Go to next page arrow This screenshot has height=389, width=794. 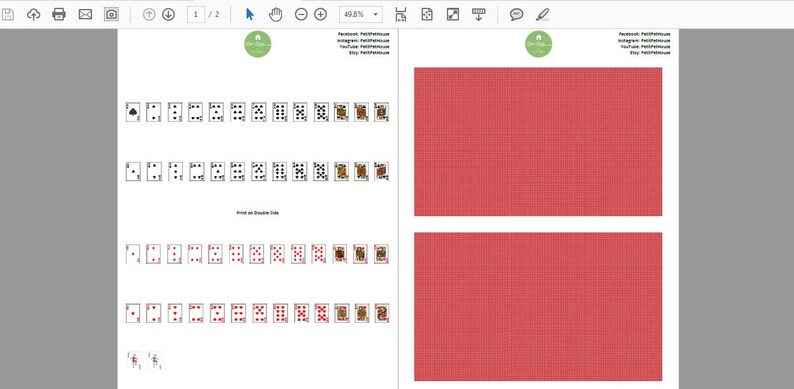[x=169, y=14]
